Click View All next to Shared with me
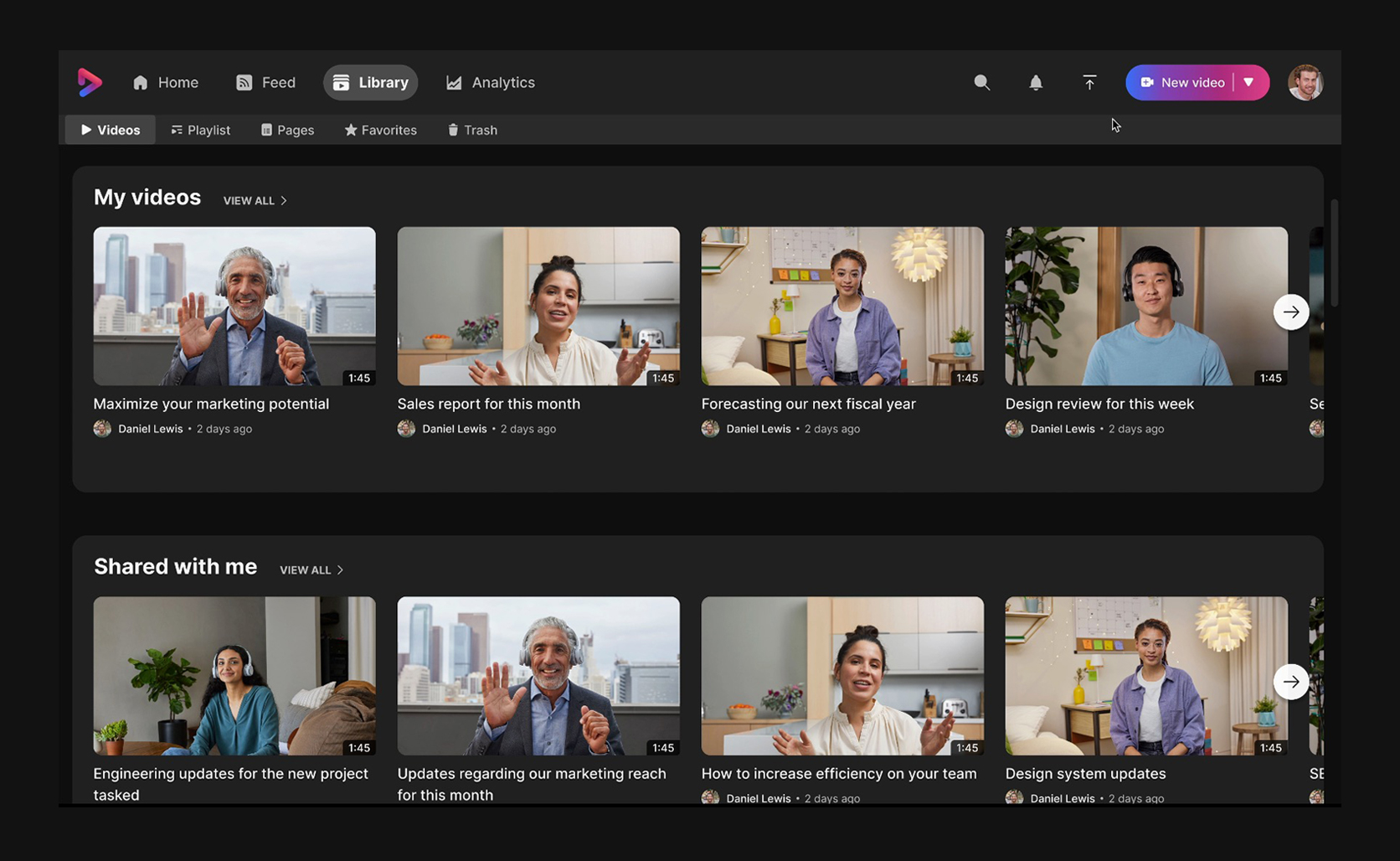Viewport: 1400px width, 861px height. tap(311, 570)
